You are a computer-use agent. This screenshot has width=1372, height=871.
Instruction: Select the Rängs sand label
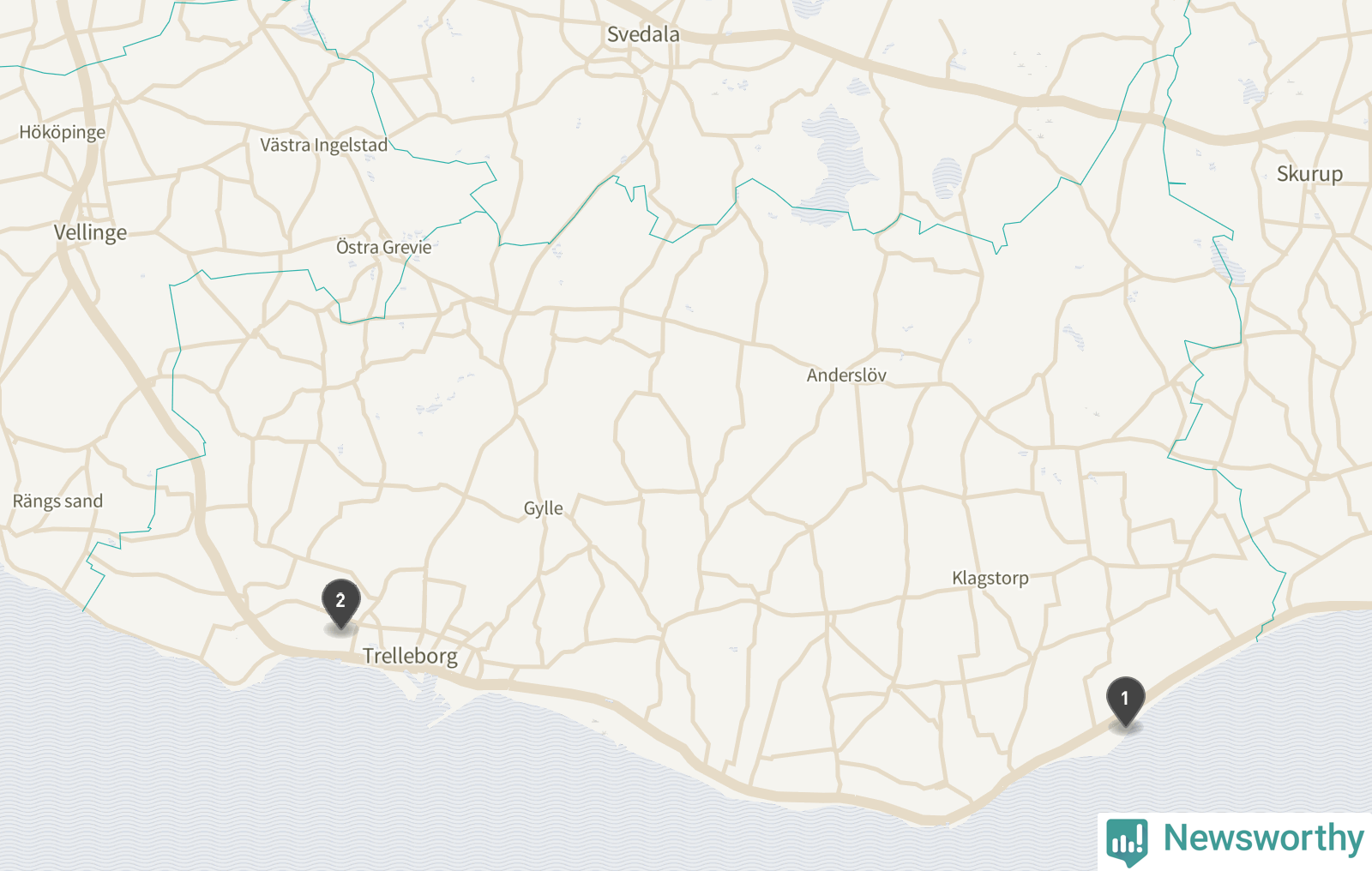pos(57,501)
